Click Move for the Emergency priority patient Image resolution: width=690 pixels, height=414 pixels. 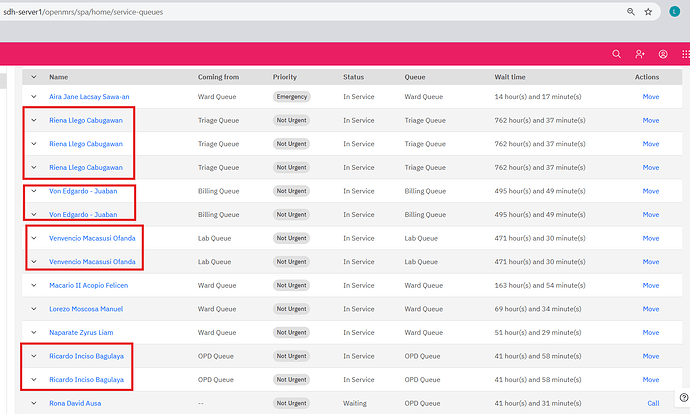tap(650, 97)
